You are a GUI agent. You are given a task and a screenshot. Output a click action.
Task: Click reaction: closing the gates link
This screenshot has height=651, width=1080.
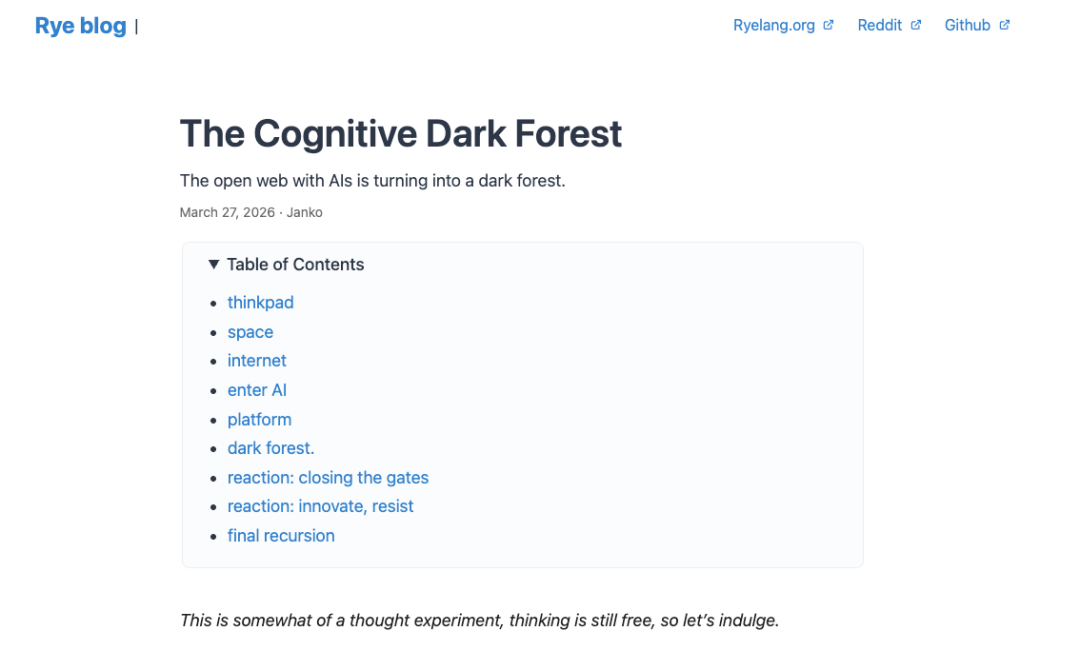[328, 477]
